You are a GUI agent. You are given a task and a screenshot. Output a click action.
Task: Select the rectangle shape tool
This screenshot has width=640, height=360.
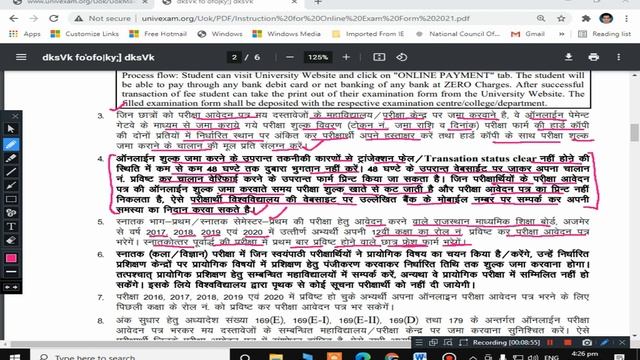(x=11, y=199)
